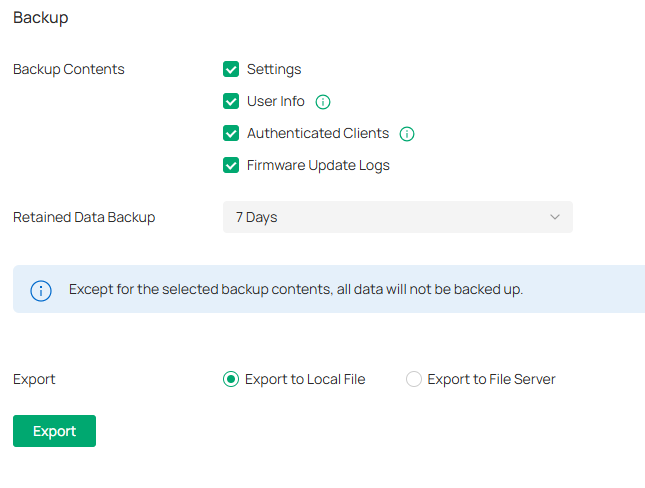
Task: Open the dropdown showing 7 Days
Action: (397, 217)
